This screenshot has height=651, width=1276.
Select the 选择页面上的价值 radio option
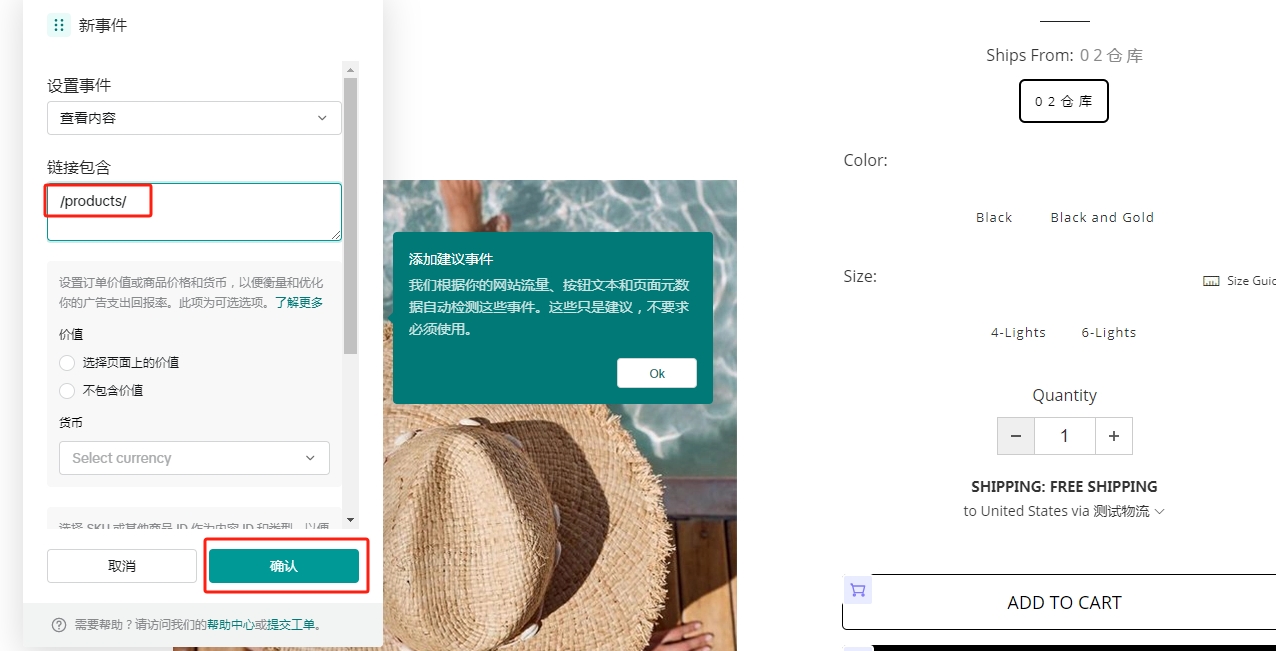[67, 363]
